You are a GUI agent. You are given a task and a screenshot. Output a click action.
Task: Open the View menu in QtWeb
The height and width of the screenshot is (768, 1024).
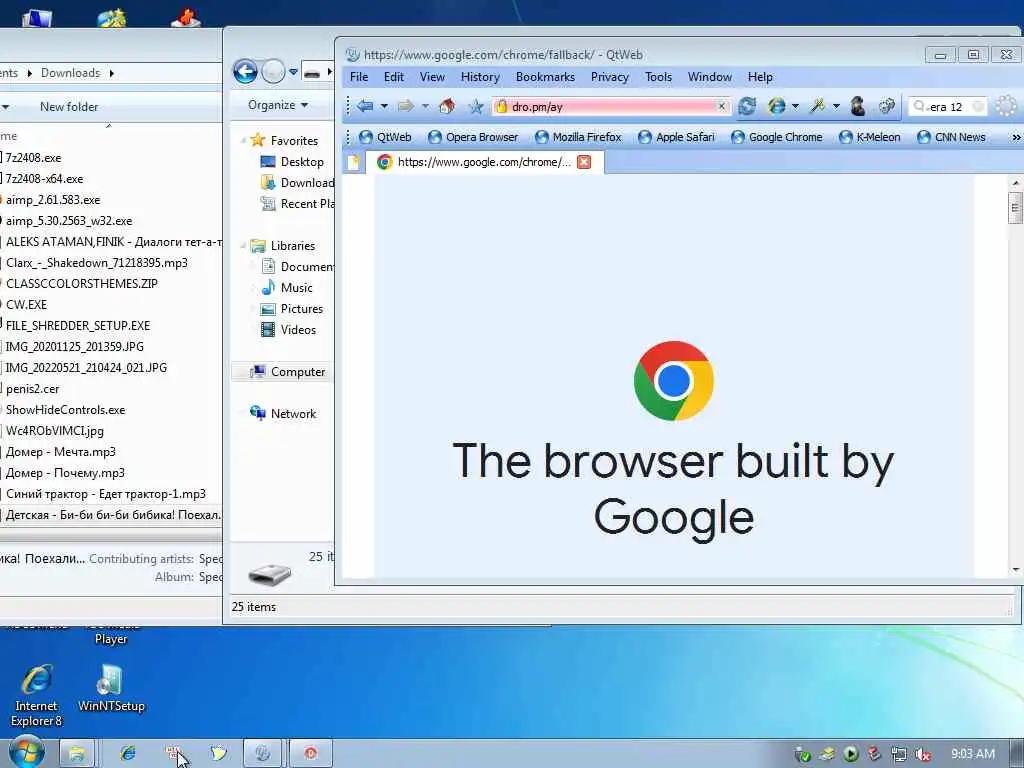[432, 77]
